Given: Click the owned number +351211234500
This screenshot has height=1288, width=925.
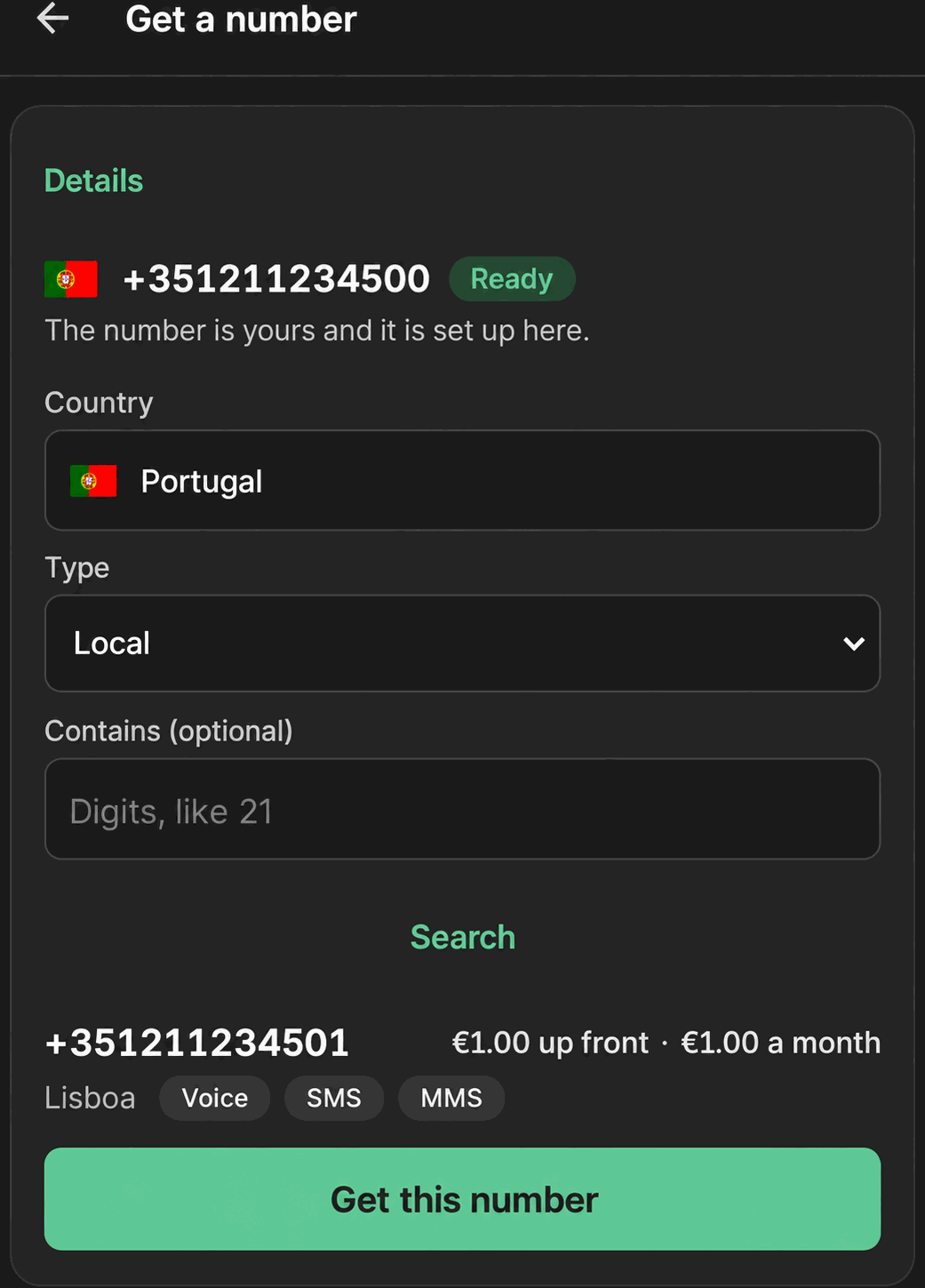Looking at the screenshot, I should (x=276, y=279).
